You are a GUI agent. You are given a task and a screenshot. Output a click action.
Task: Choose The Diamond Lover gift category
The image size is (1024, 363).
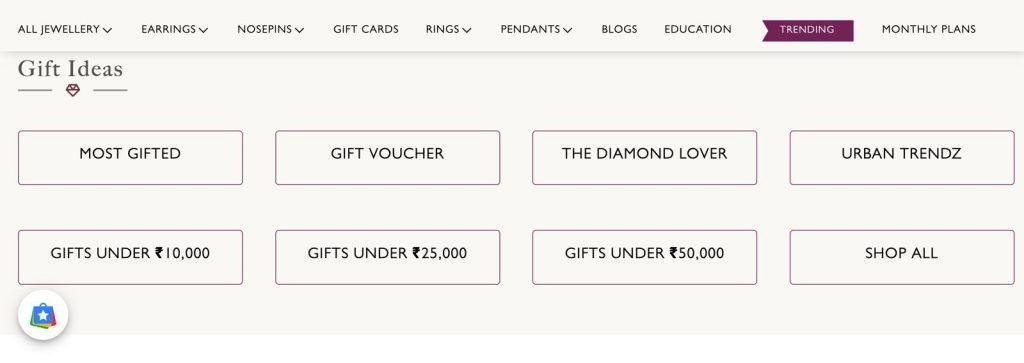point(645,157)
